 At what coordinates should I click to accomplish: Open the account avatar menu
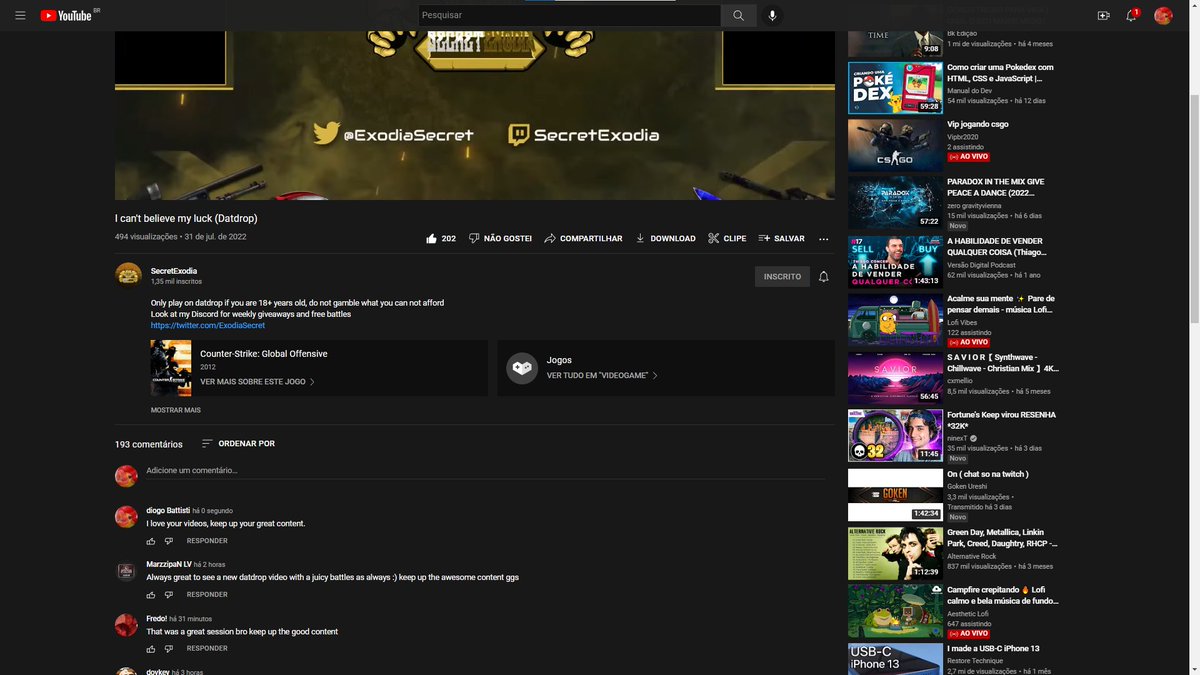1163,15
